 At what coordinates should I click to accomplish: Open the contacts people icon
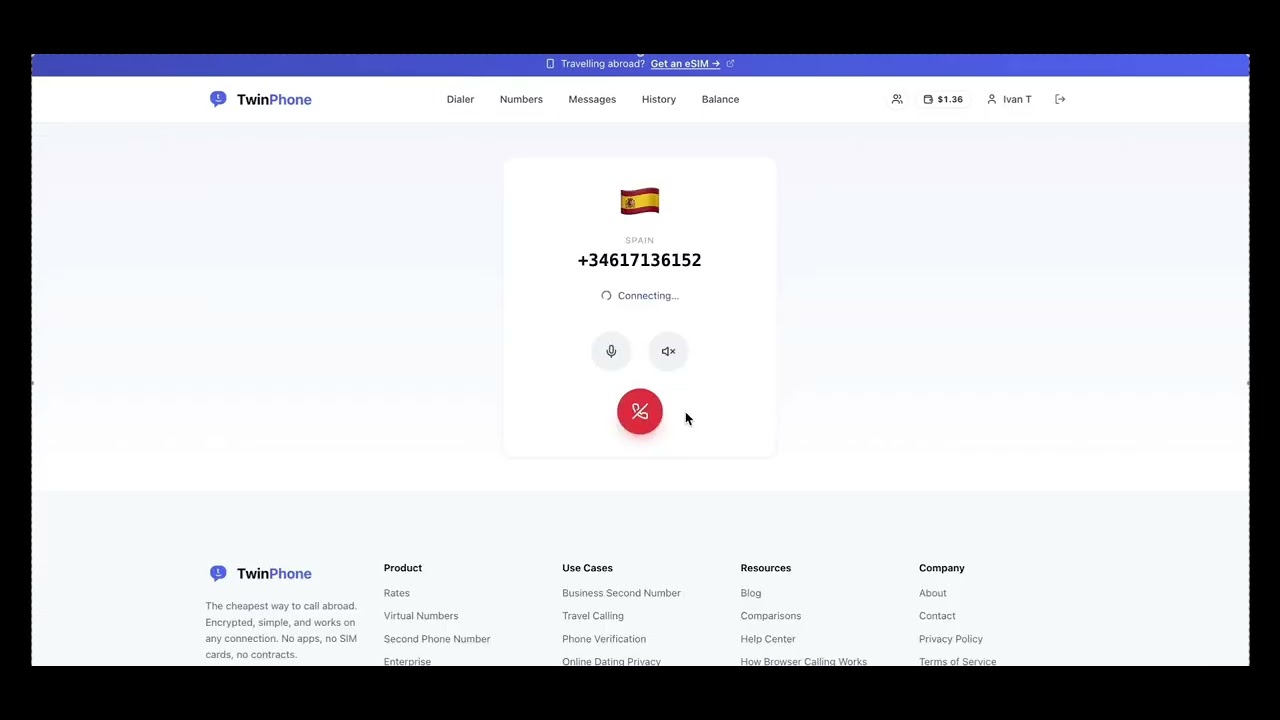897,99
